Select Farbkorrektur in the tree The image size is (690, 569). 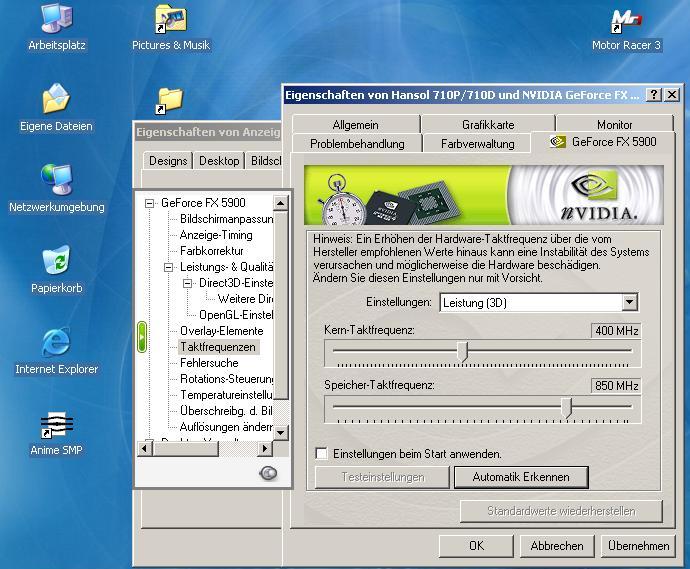[x=212, y=251]
